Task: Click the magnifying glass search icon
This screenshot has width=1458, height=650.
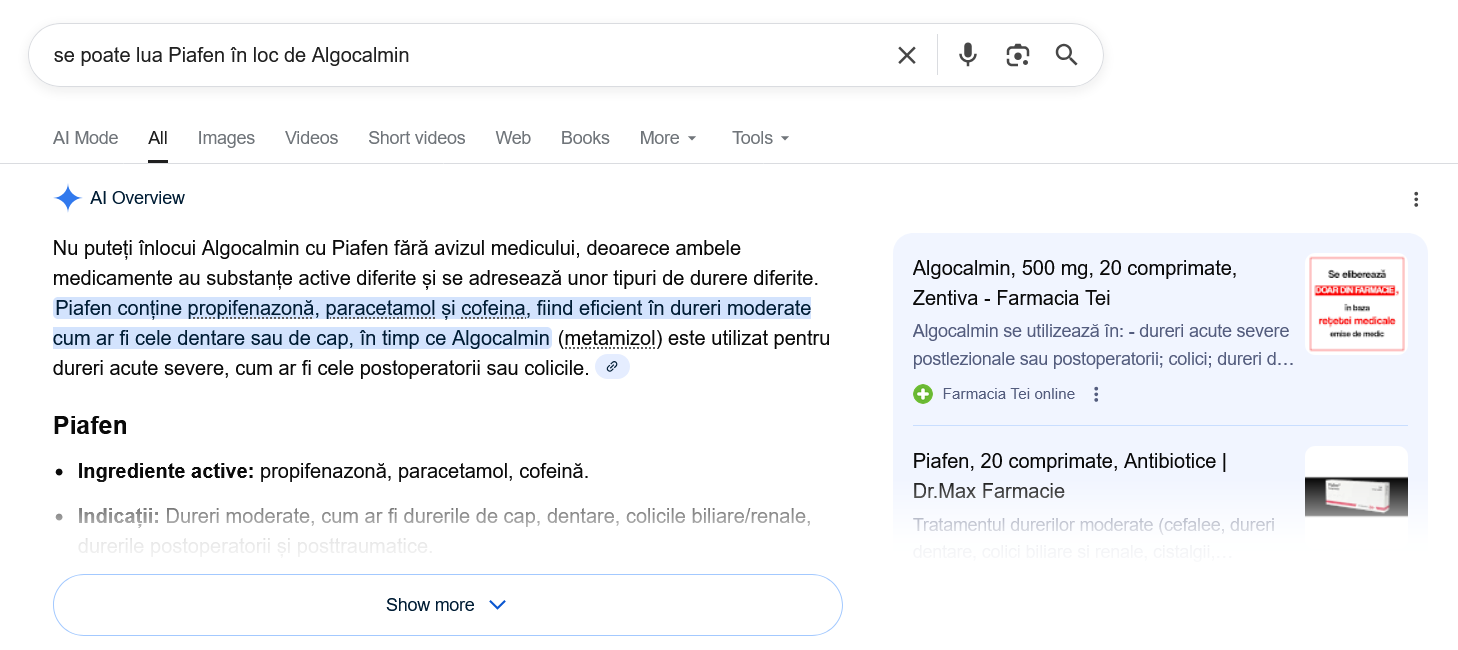Action: click(x=1066, y=55)
